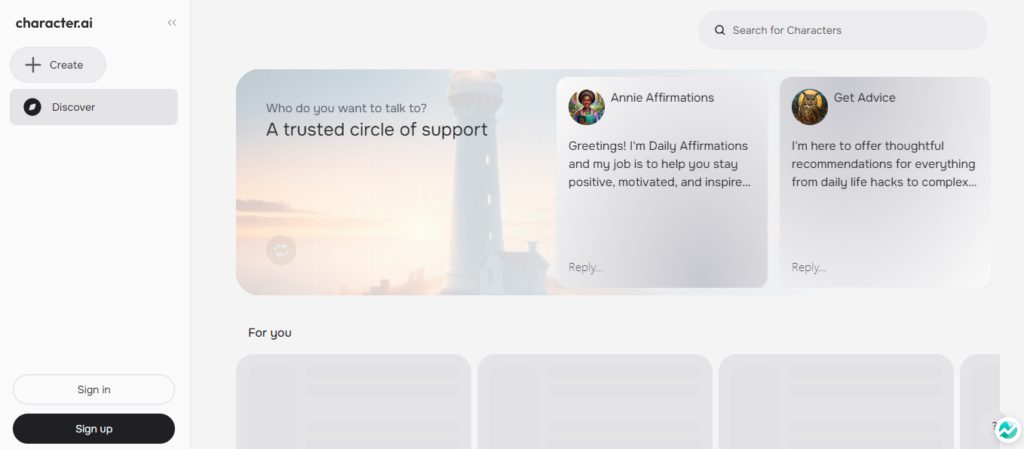This screenshot has width=1024, height=449.
Task: Focus the Search for Characters field
Action: (850, 30)
